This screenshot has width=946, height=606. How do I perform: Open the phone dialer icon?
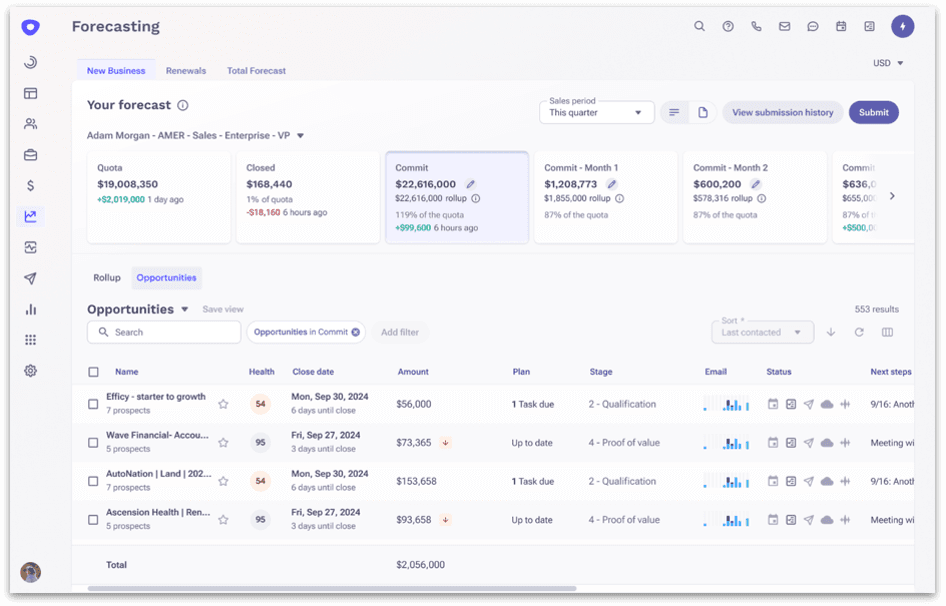pyautogui.click(x=756, y=27)
